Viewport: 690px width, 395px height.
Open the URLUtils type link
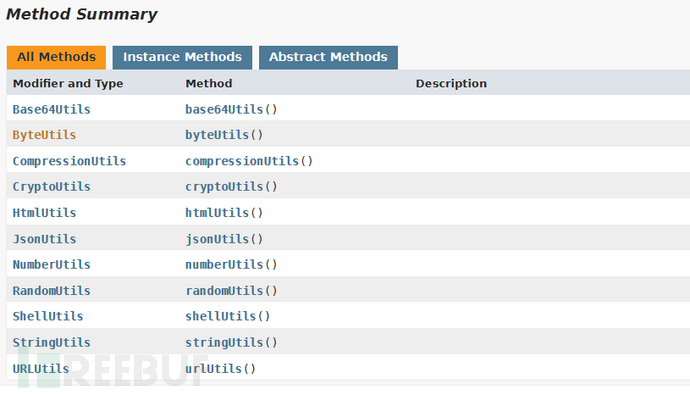pos(41,369)
